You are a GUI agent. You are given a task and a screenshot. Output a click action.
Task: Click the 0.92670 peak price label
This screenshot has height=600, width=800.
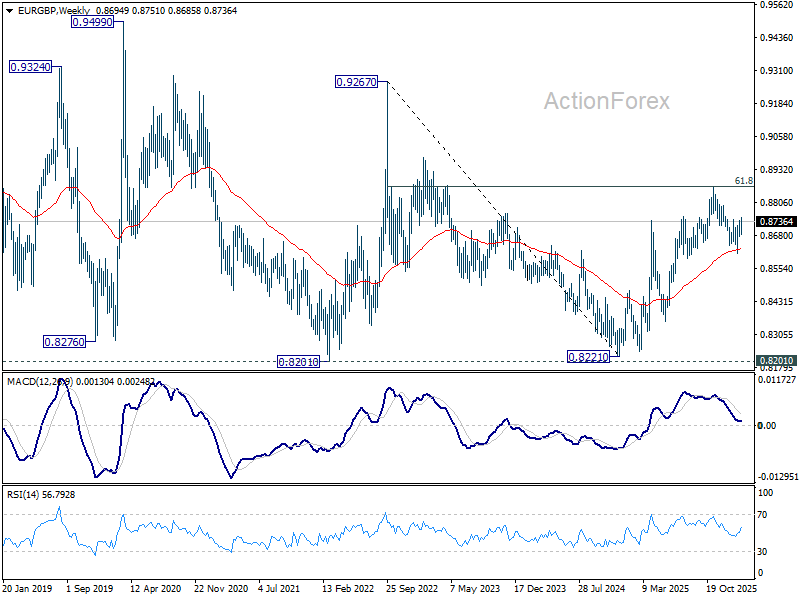pyautogui.click(x=357, y=82)
